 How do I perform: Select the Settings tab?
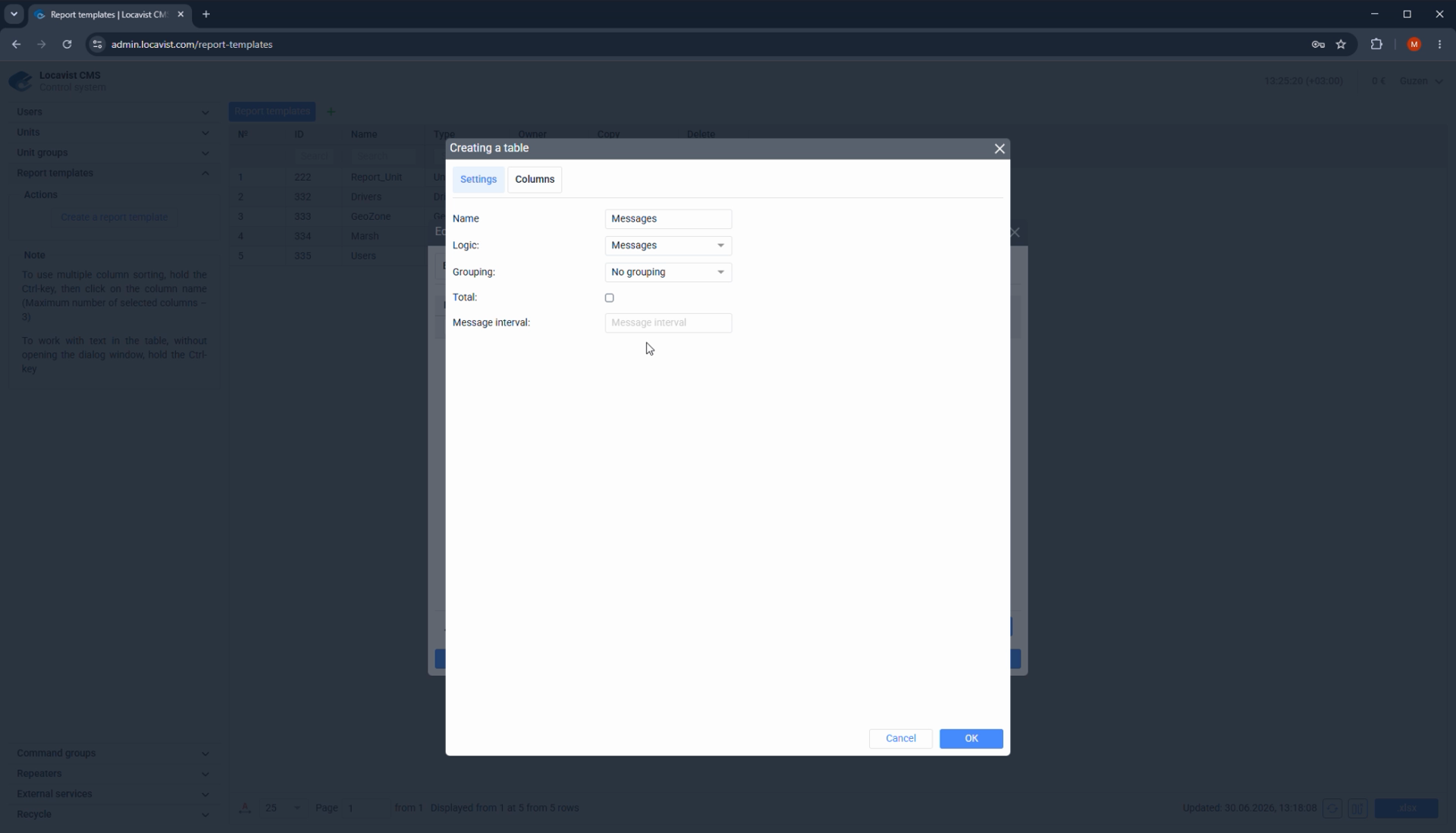[479, 180]
